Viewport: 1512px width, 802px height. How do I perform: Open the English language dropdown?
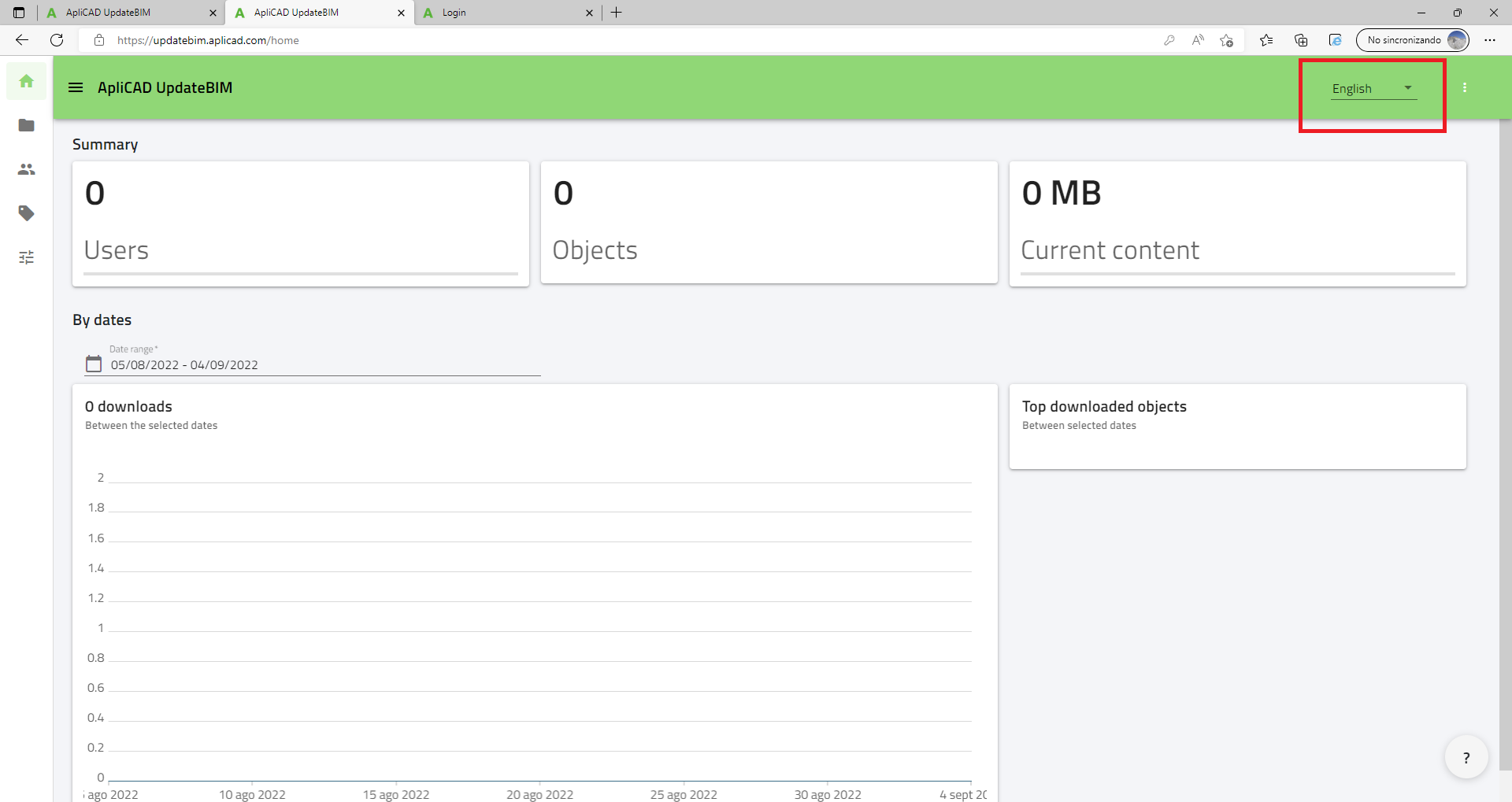pos(1372,88)
